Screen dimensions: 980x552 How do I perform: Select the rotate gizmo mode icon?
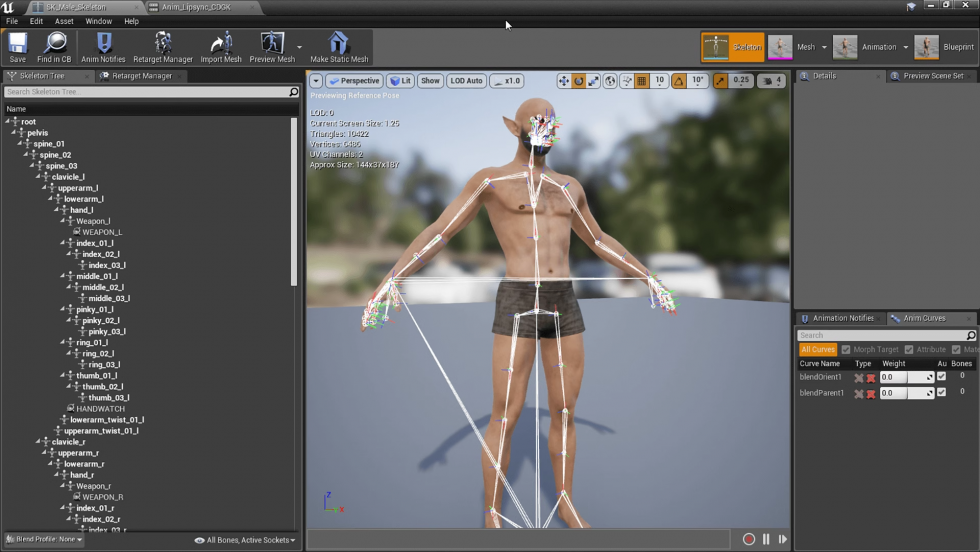pos(579,81)
